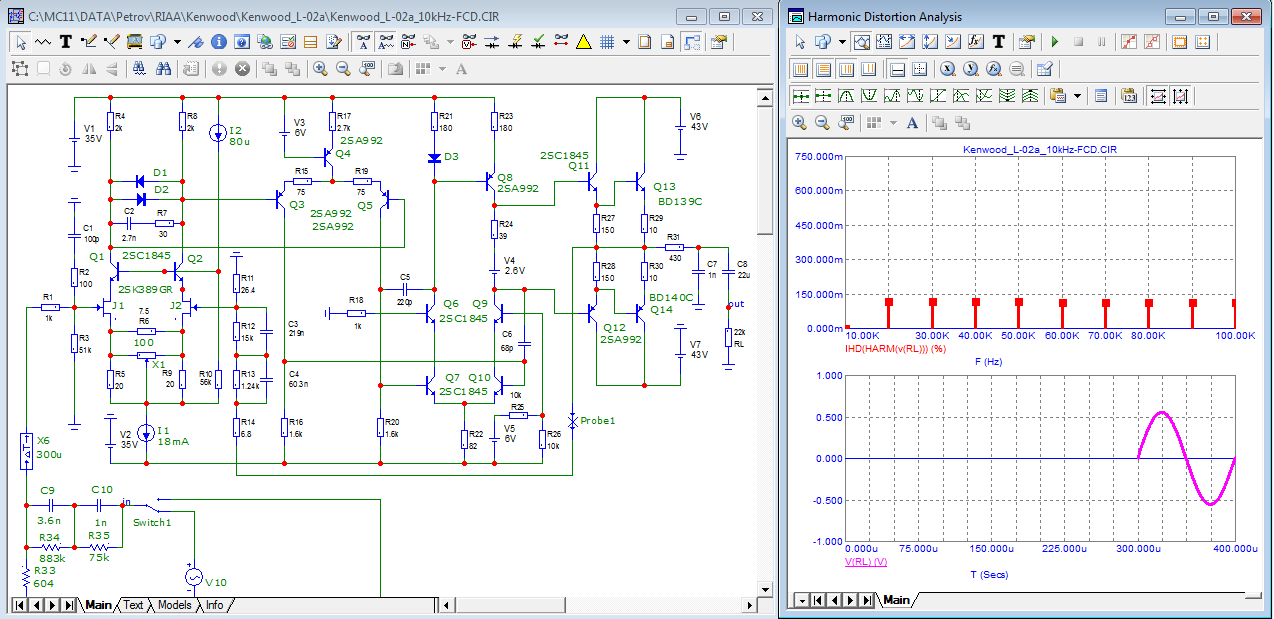
Task: Click the Info mode icon
Action: click(219, 42)
